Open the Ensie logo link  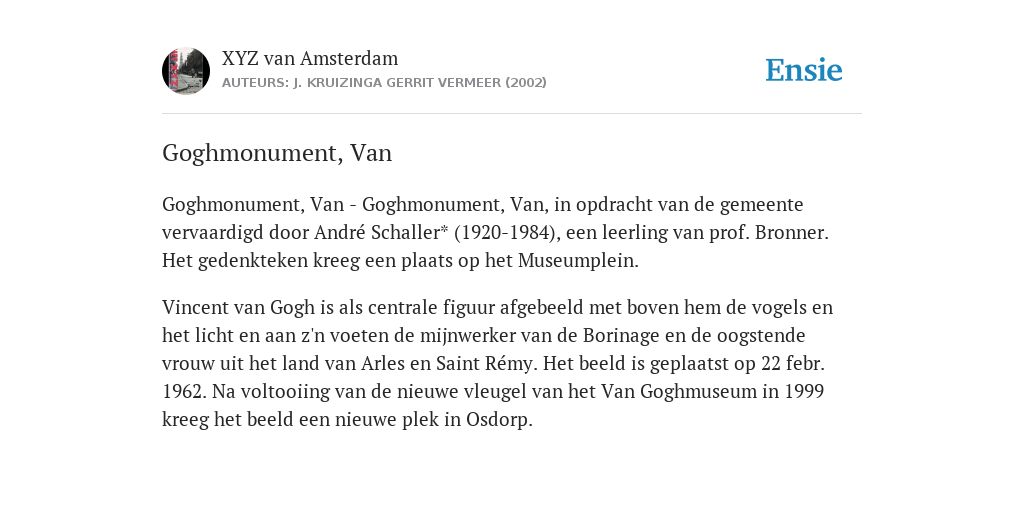click(804, 70)
